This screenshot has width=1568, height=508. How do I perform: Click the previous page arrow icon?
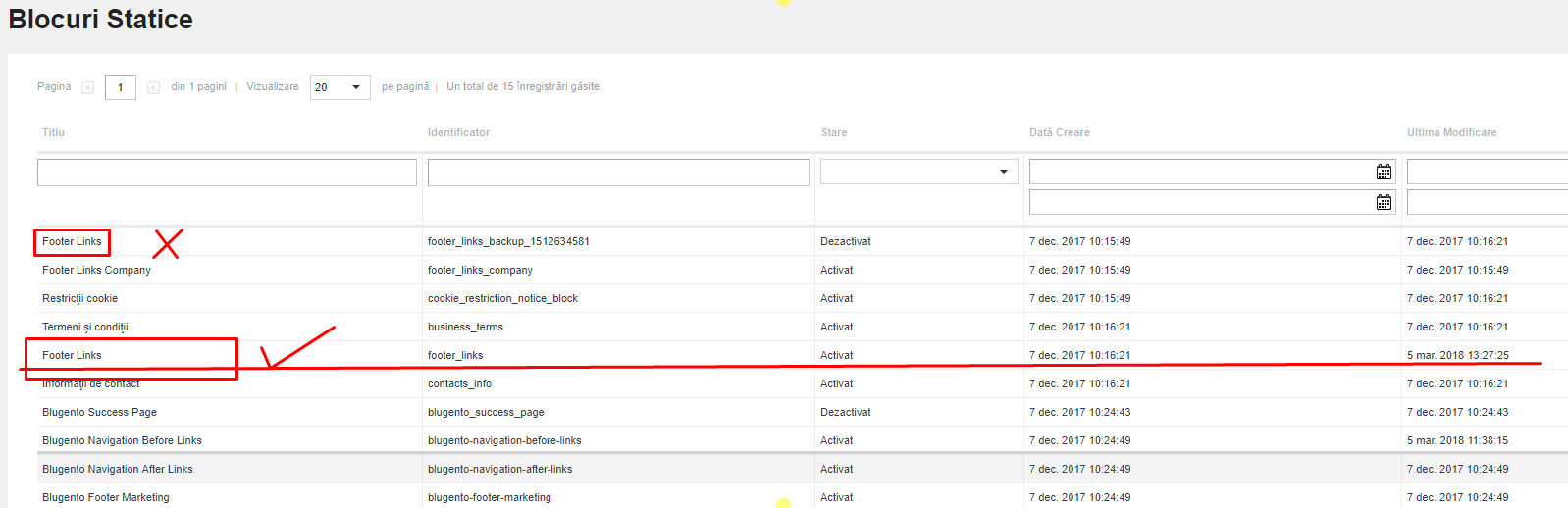87,87
